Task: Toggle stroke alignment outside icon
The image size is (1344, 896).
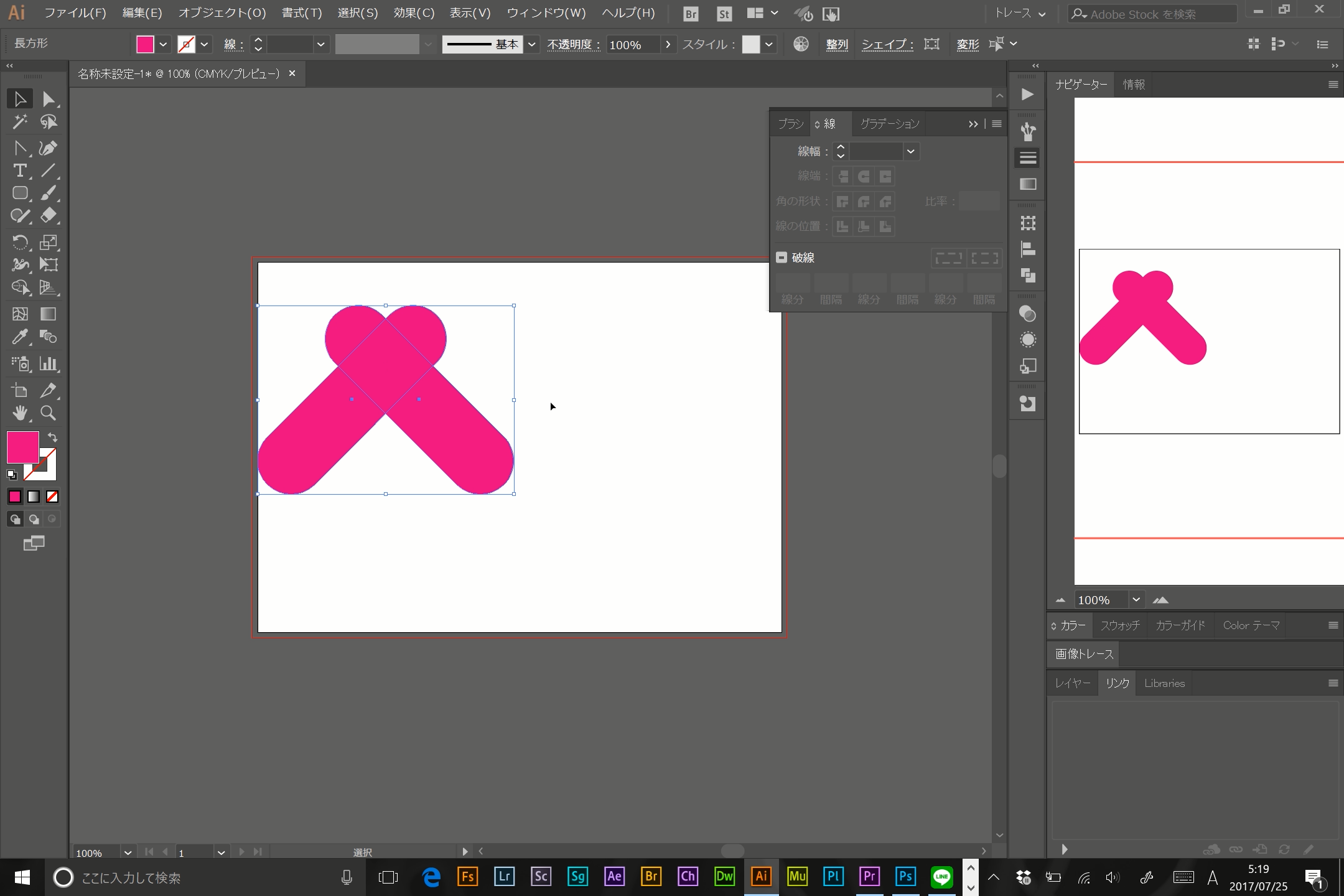Action: (x=885, y=226)
